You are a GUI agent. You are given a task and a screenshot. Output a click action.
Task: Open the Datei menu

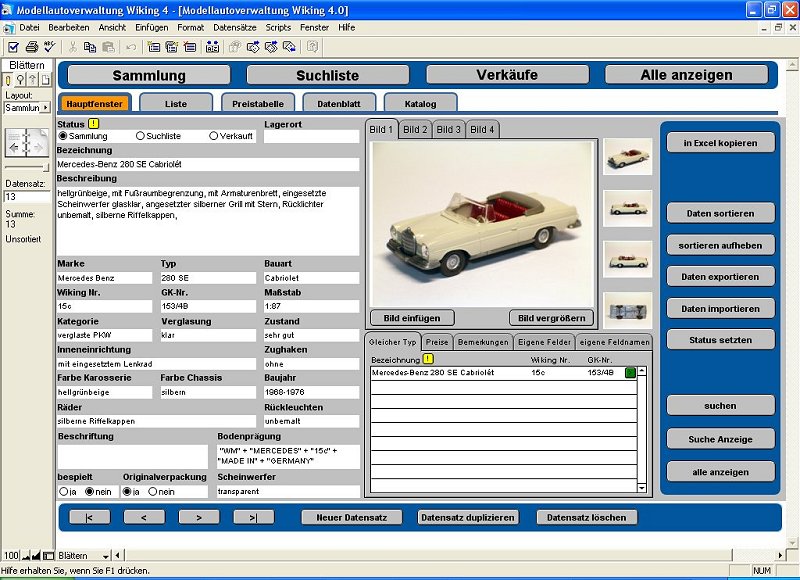[30, 28]
